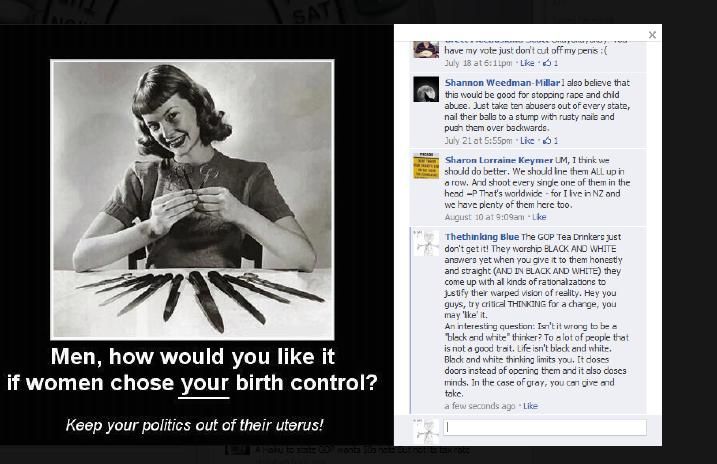The height and width of the screenshot is (464, 717).
Task: Open Sharon Lorraine Keymer's profile name link
Action: [499, 160]
